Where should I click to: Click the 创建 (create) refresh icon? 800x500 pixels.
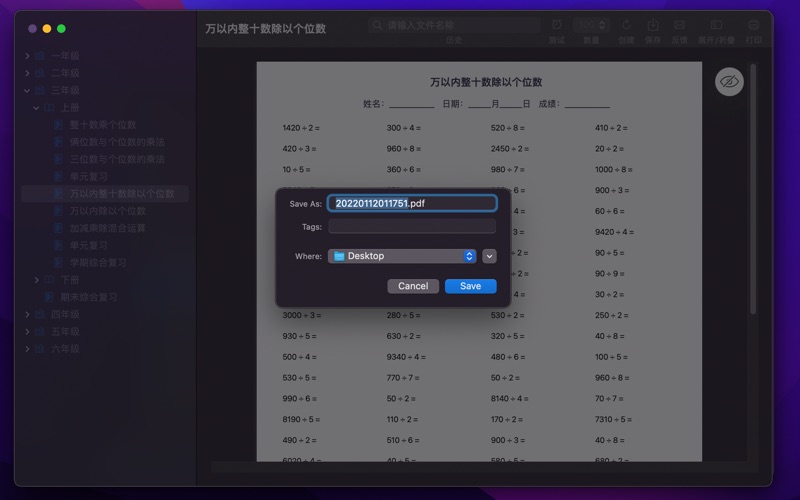pyautogui.click(x=626, y=25)
